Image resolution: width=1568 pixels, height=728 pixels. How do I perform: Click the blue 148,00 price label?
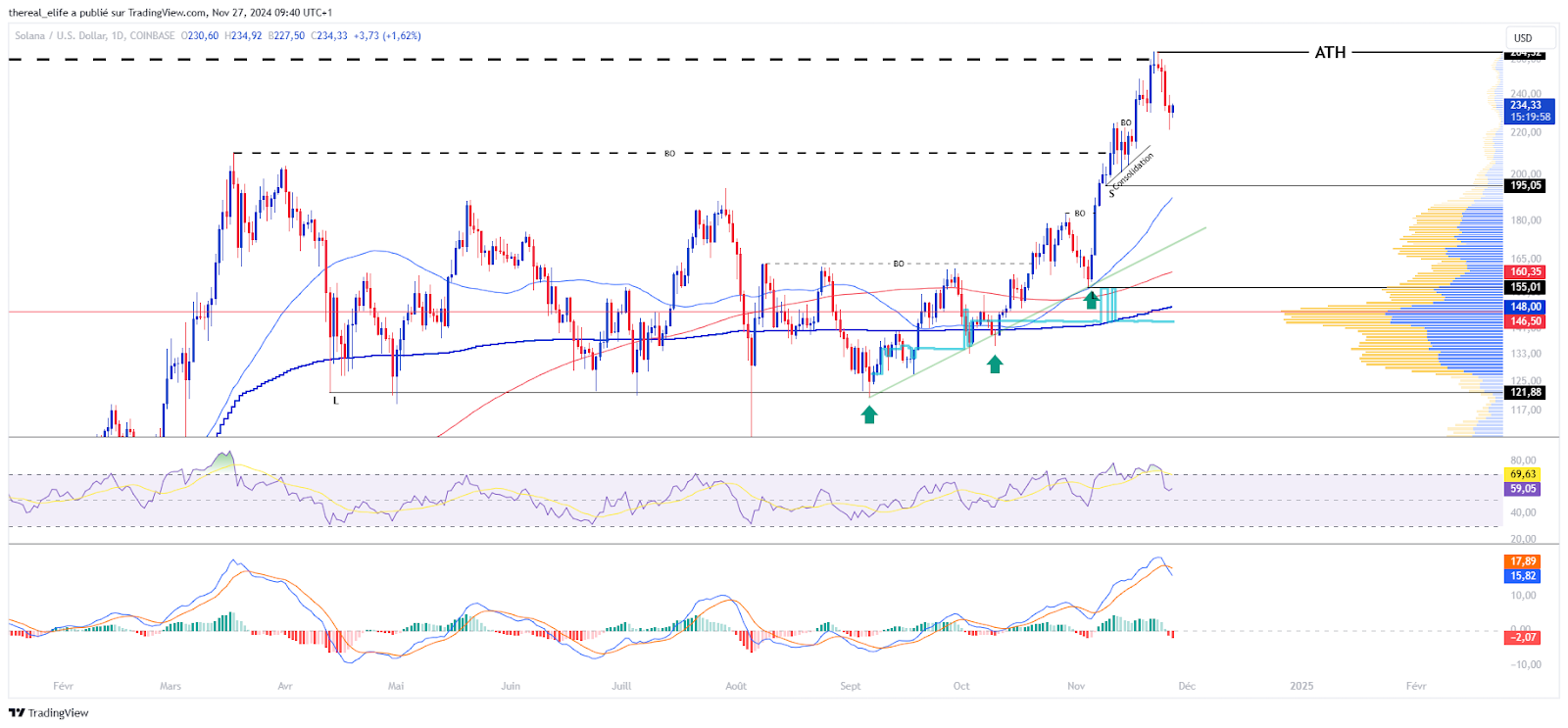(x=1525, y=307)
